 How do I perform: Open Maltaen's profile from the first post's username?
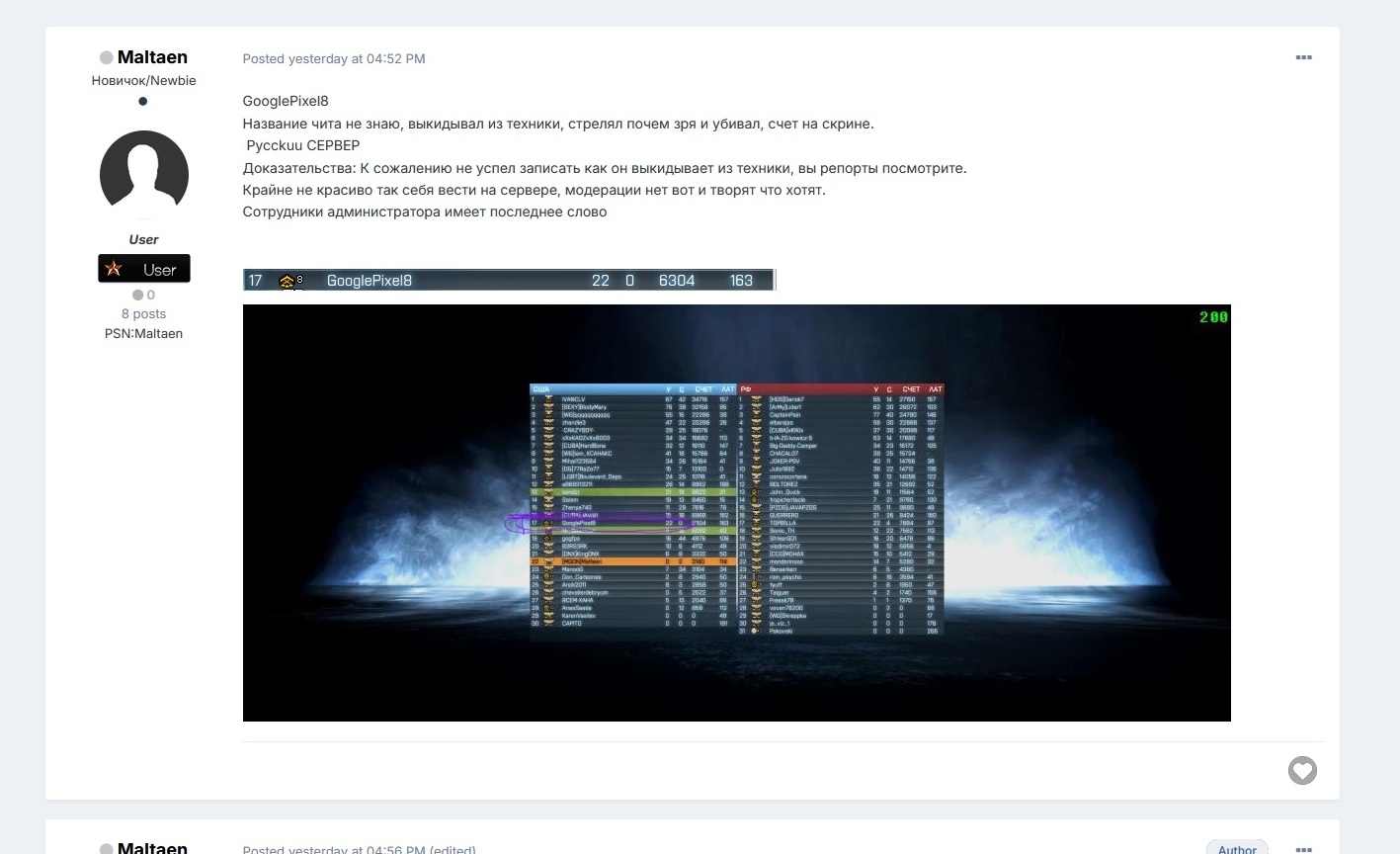click(152, 57)
